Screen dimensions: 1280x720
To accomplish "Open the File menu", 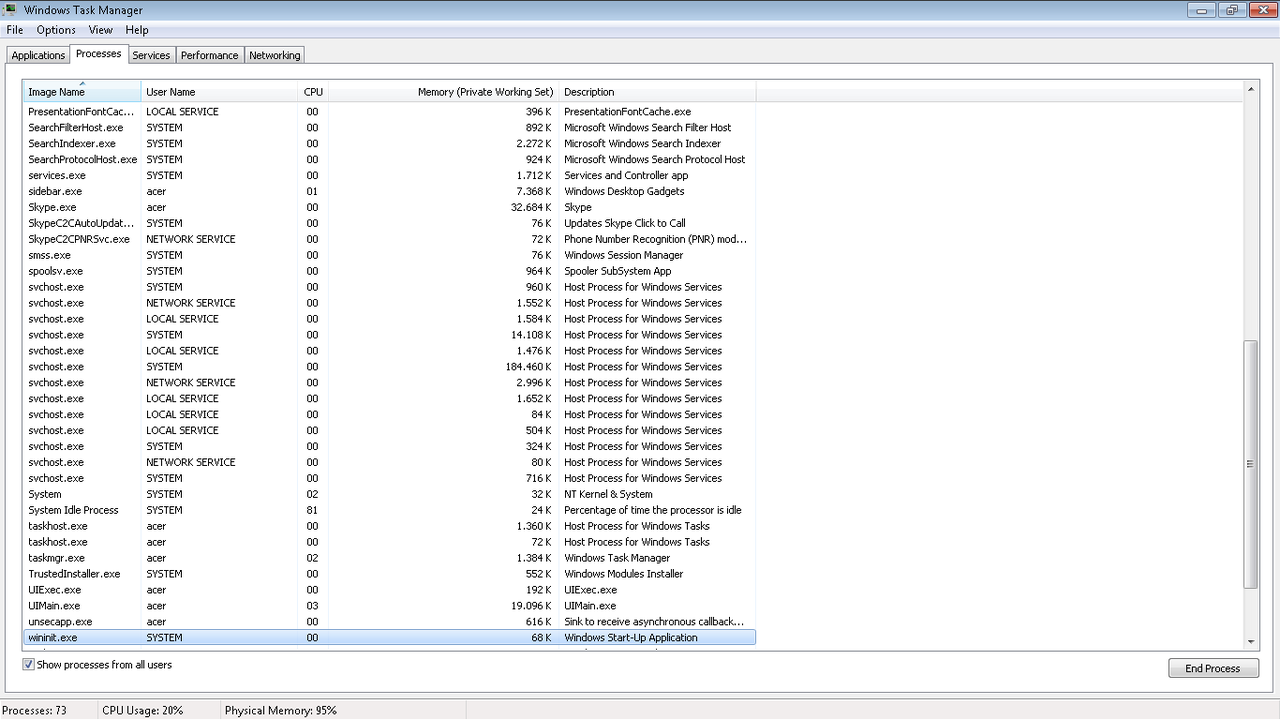I will pyautogui.click(x=15, y=30).
